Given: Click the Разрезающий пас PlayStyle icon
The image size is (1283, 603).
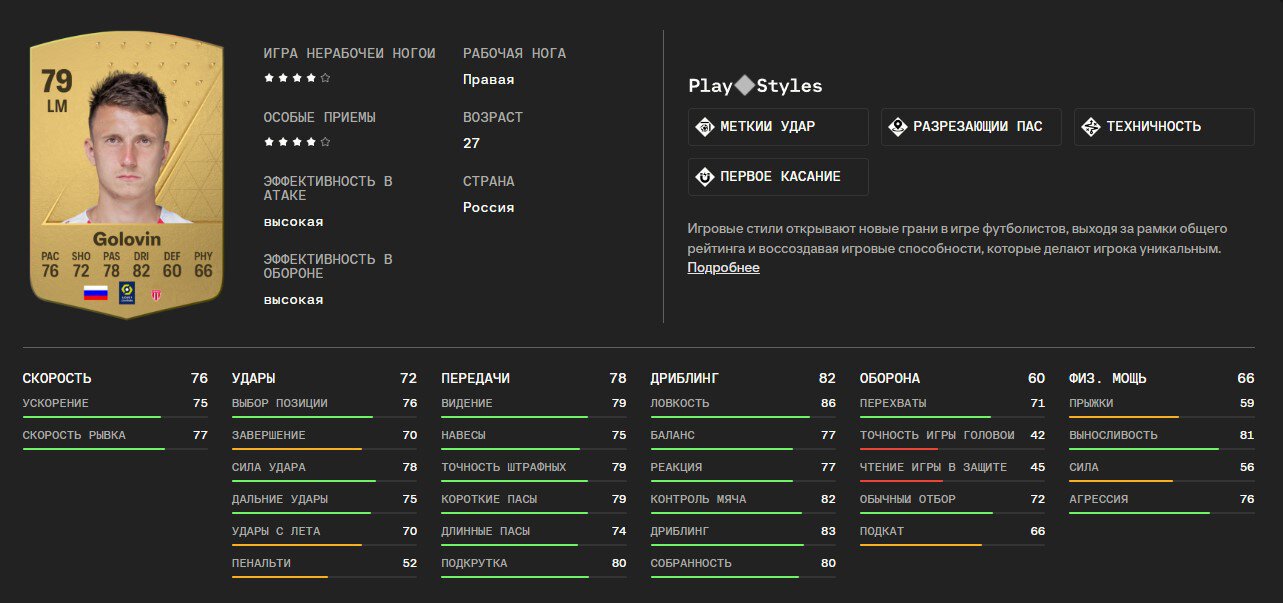Looking at the screenshot, I should [x=897, y=127].
